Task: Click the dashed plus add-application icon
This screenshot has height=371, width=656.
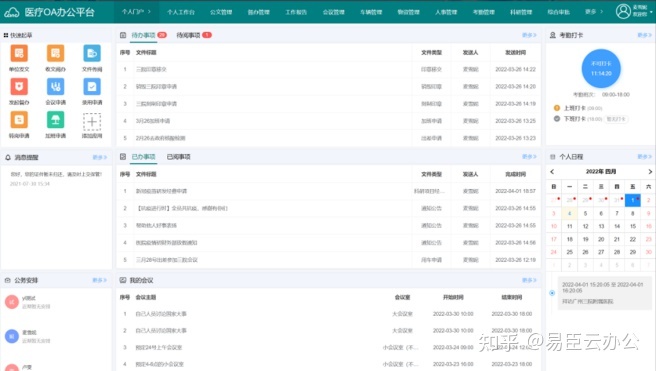Action: pos(92,122)
